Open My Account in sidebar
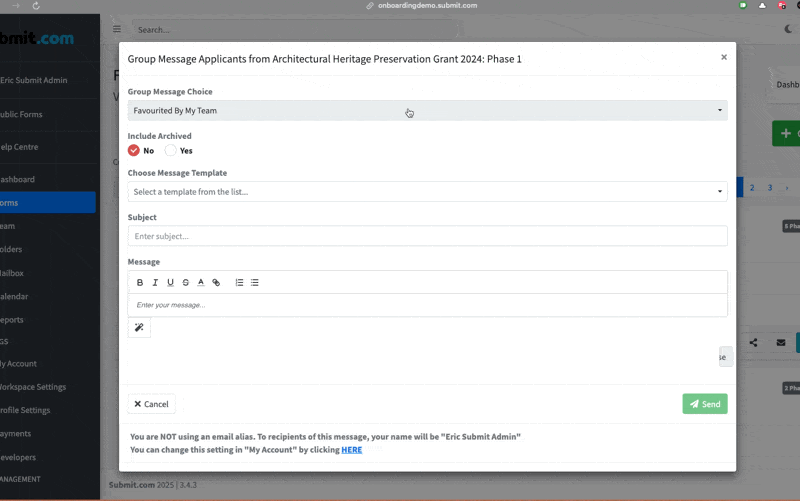The height and width of the screenshot is (501, 800). (18, 364)
